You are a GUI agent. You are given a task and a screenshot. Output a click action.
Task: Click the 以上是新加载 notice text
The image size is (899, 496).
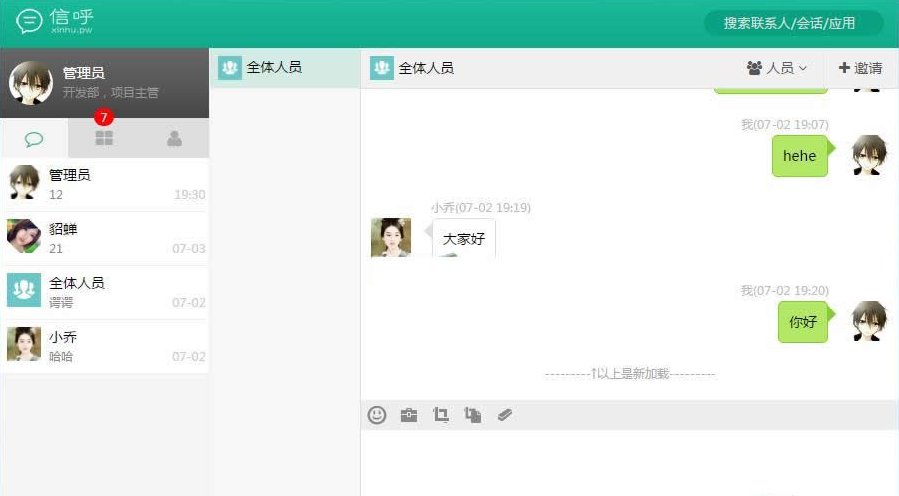pyautogui.click(x=630, y=374)
